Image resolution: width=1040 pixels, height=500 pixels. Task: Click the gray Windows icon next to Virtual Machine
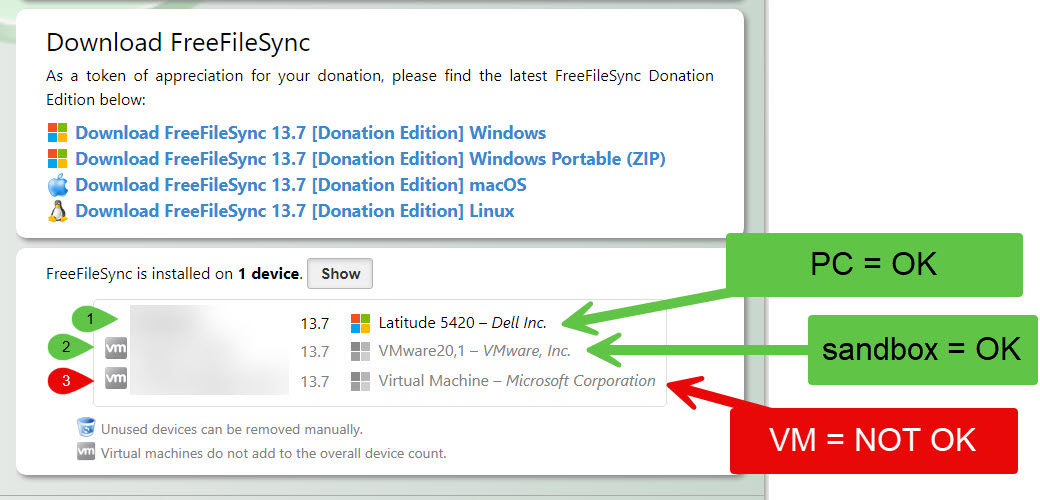360,381
